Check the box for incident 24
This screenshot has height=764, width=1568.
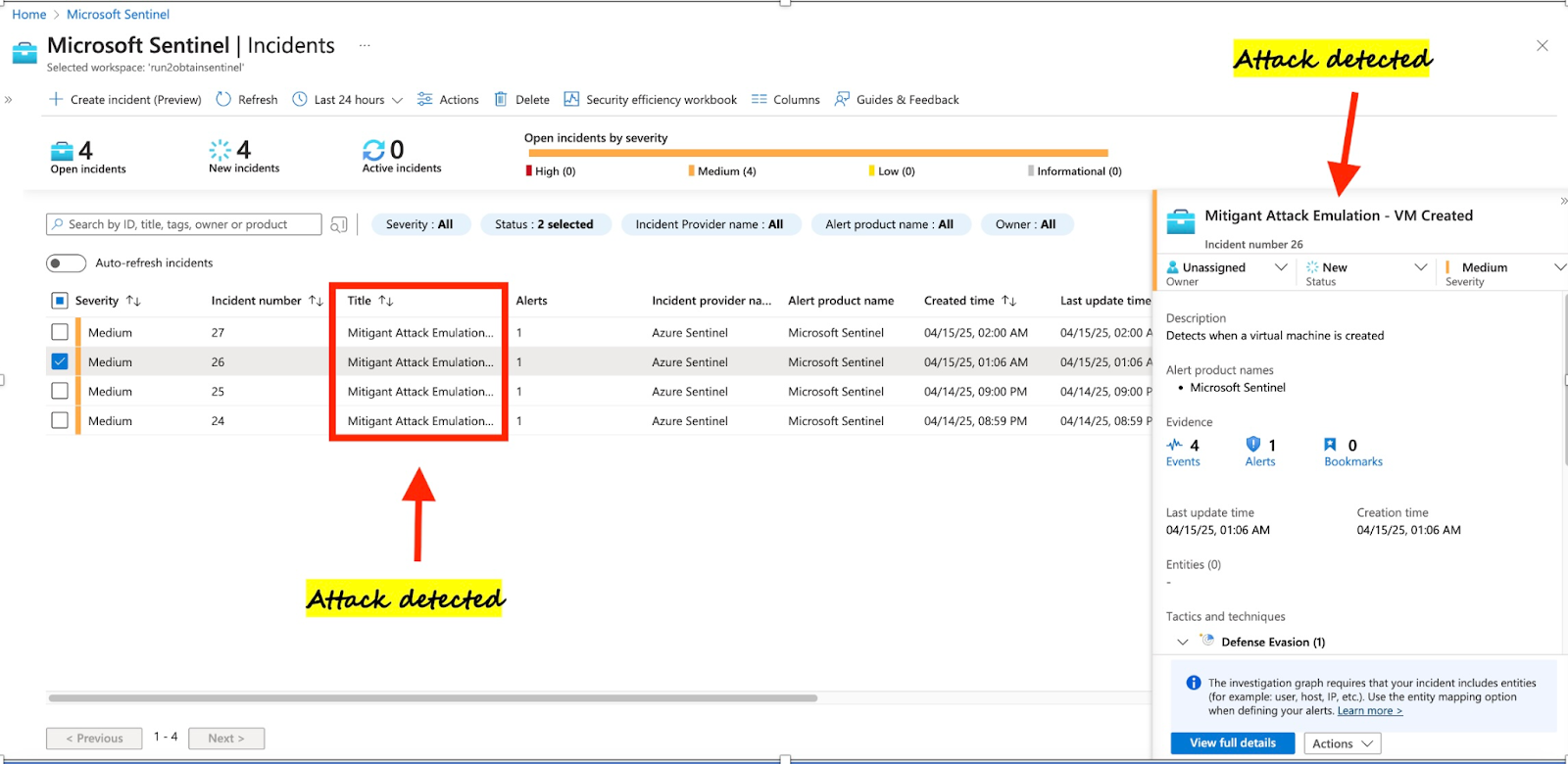[60, 420]
